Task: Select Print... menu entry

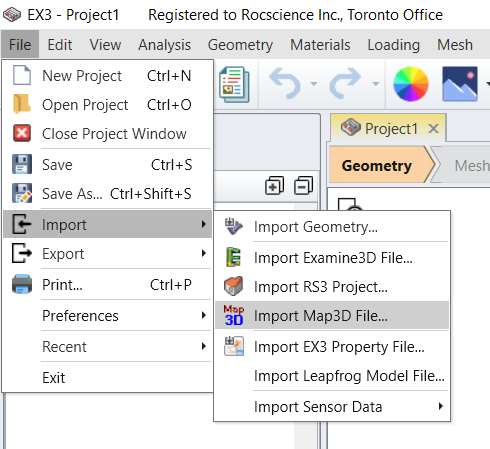Action: (x=107, y=284)
